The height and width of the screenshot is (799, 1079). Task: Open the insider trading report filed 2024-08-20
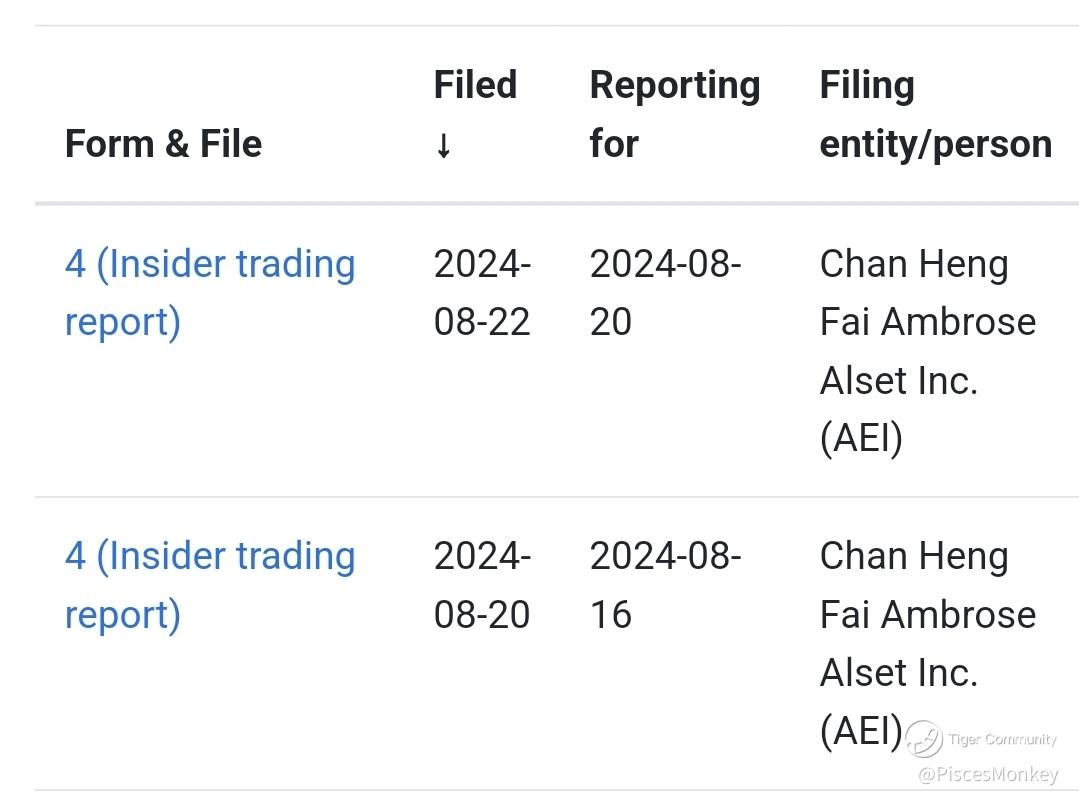210,585
